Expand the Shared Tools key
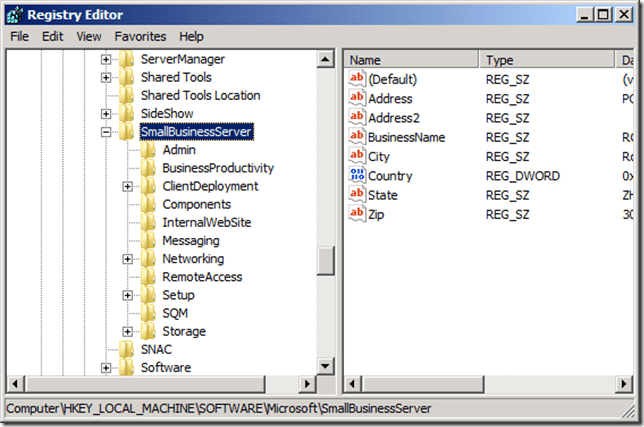 point(106,78)
